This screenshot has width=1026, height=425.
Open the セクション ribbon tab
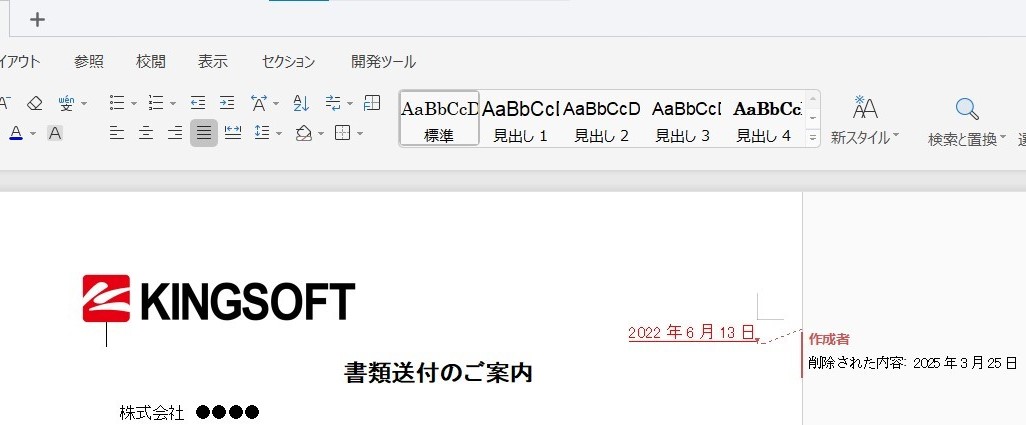289,62
